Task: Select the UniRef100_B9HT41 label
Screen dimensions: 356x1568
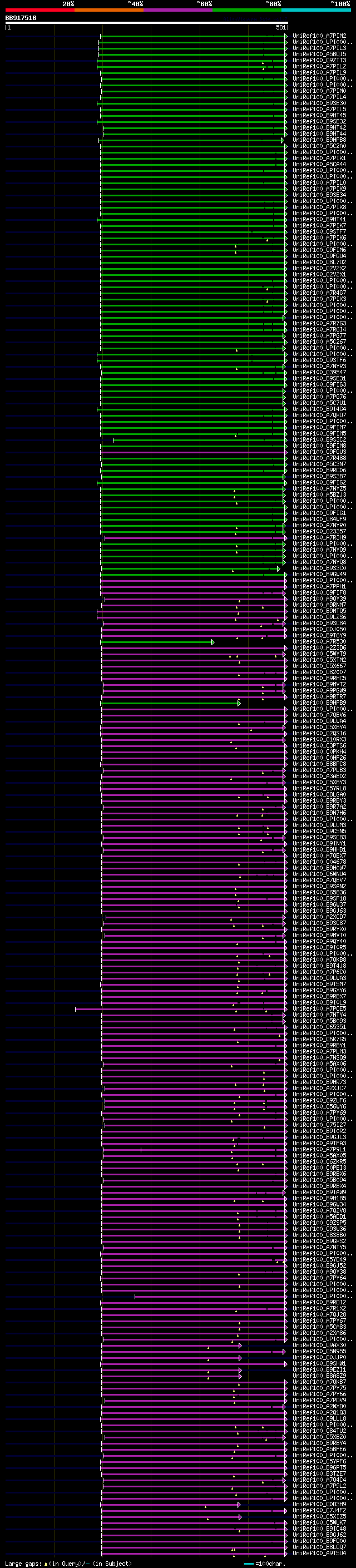Action: coord(319,220)
